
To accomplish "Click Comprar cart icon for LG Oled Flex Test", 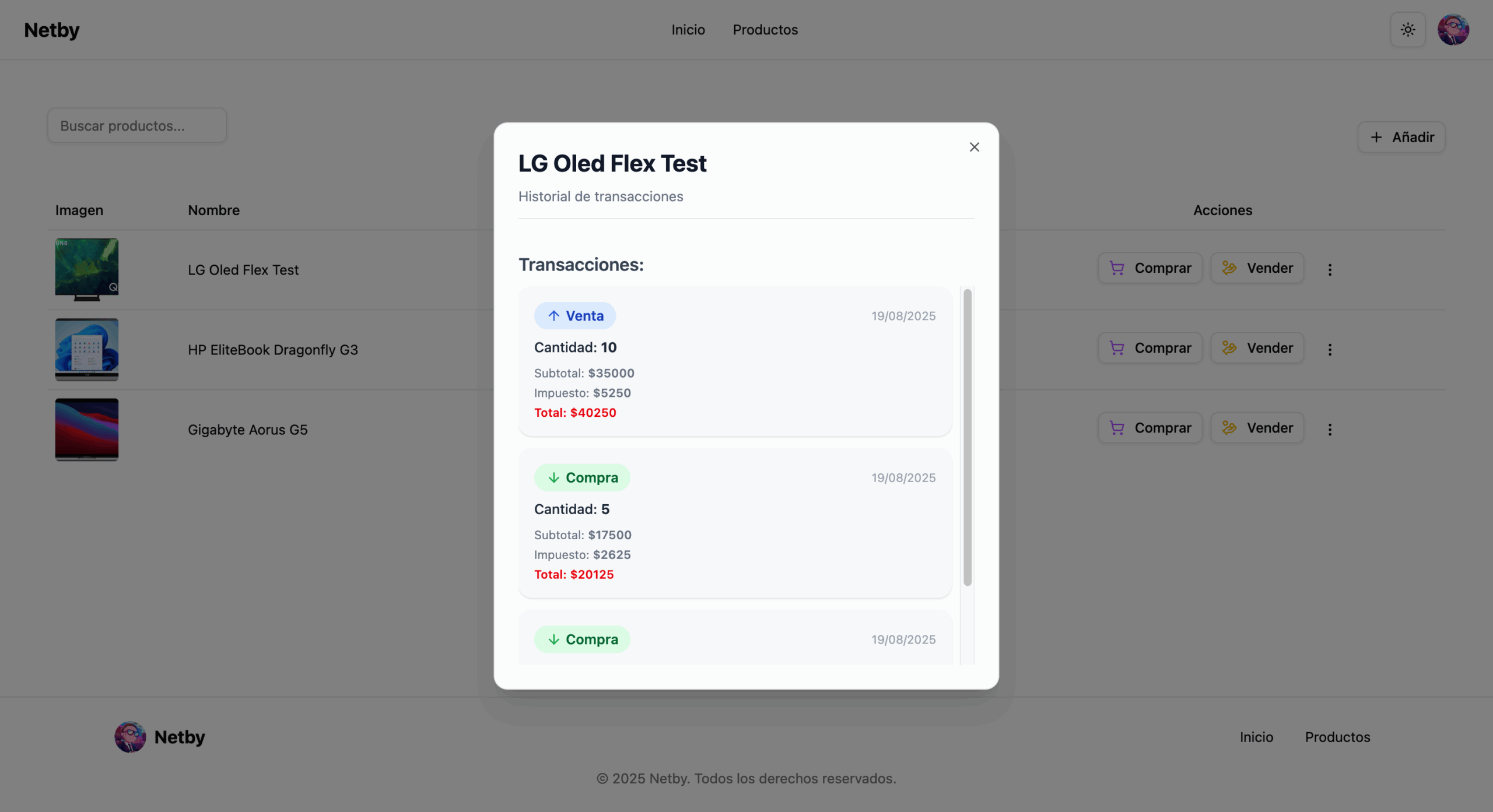I will point(1117,268).
